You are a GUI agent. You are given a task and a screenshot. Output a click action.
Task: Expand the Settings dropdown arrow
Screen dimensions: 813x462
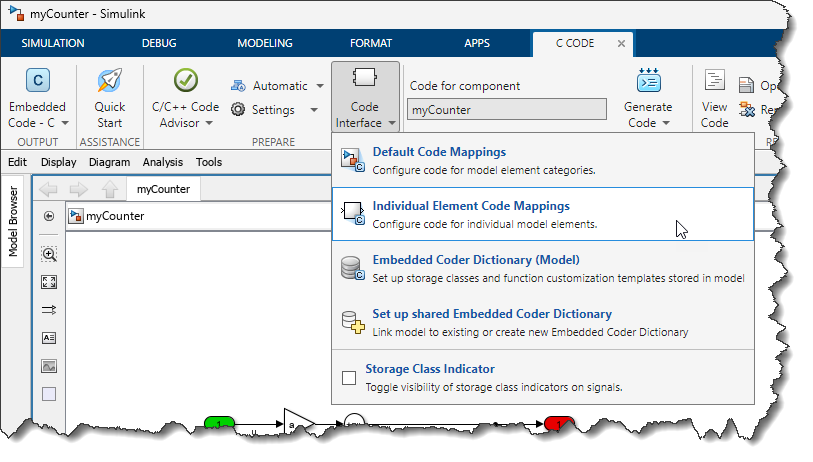pos(313,110)
